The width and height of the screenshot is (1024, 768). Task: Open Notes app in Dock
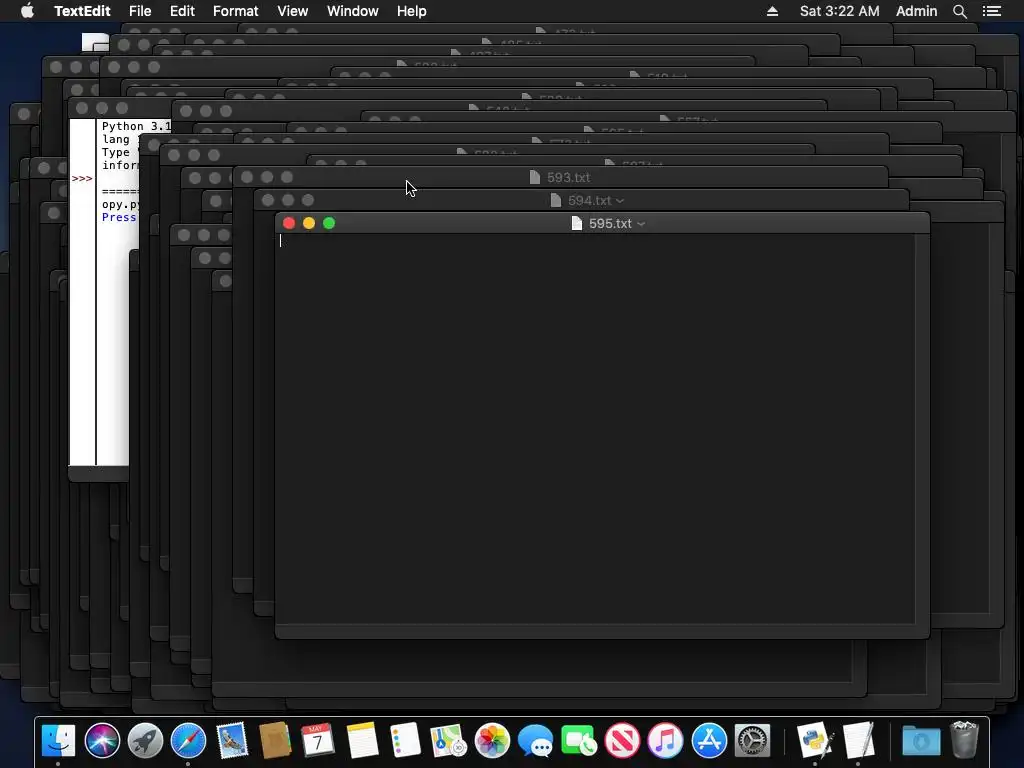click(x=362, y=741)
